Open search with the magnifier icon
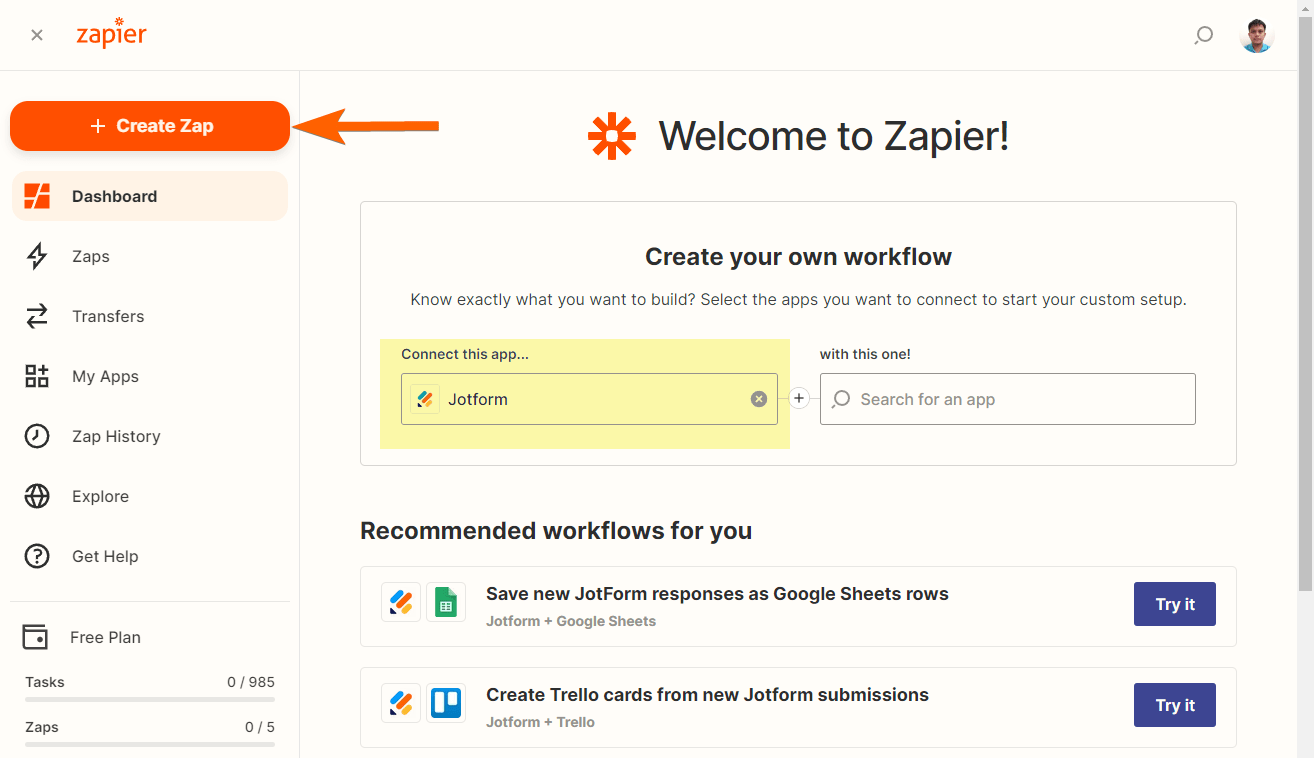The height and width of the screenshot is (758, 1314). coord(1204,36)
